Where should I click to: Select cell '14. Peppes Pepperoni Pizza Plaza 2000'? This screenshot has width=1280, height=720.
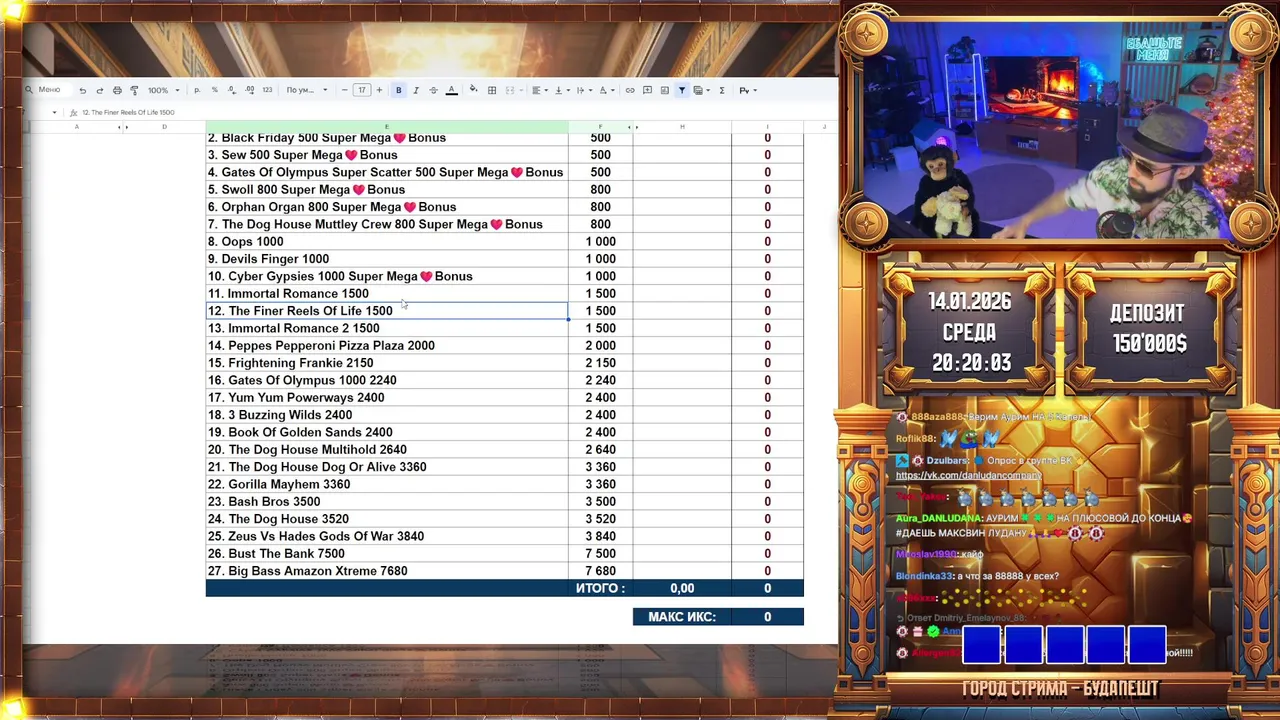click(387, 346)
